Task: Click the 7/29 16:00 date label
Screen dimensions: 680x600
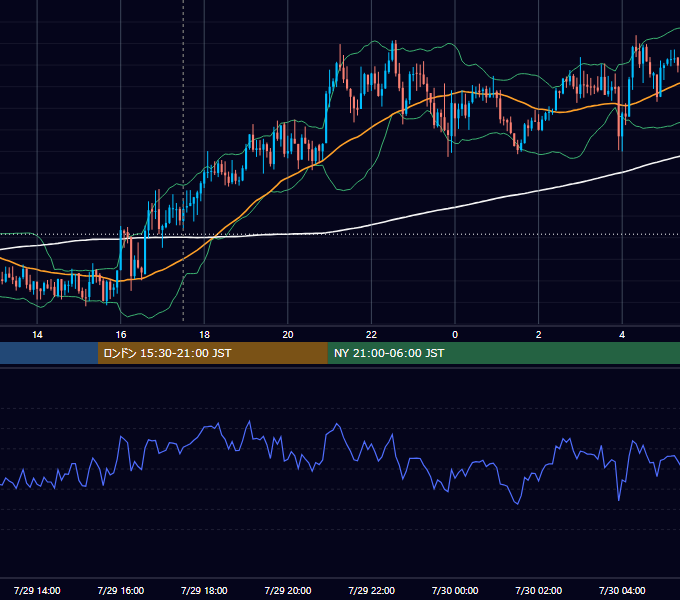Action: 121,590
